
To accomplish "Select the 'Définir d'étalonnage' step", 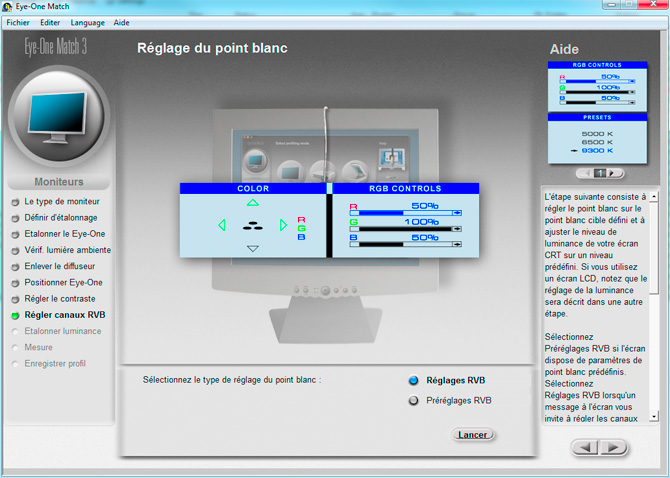I will coord(61,217).
